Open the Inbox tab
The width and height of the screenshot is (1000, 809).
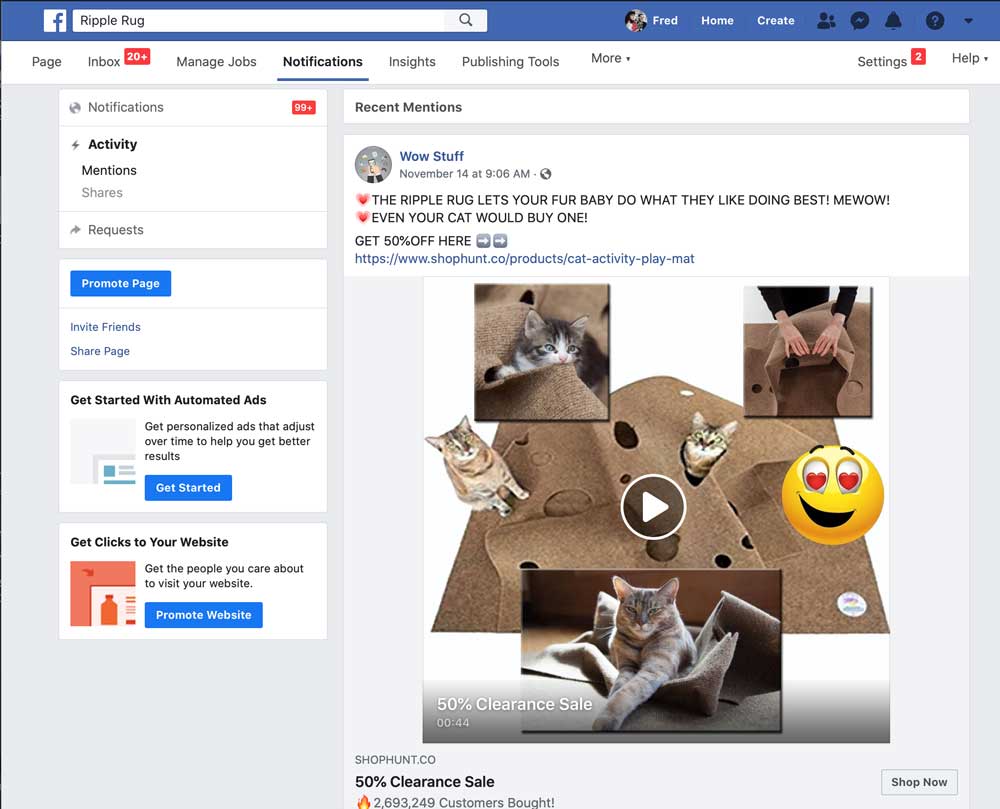coord(104,61)
